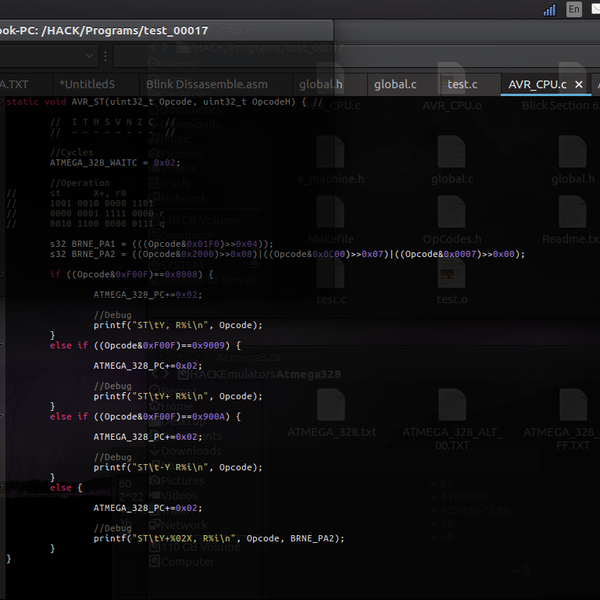Switch to the test.c tab

[462, 85]
